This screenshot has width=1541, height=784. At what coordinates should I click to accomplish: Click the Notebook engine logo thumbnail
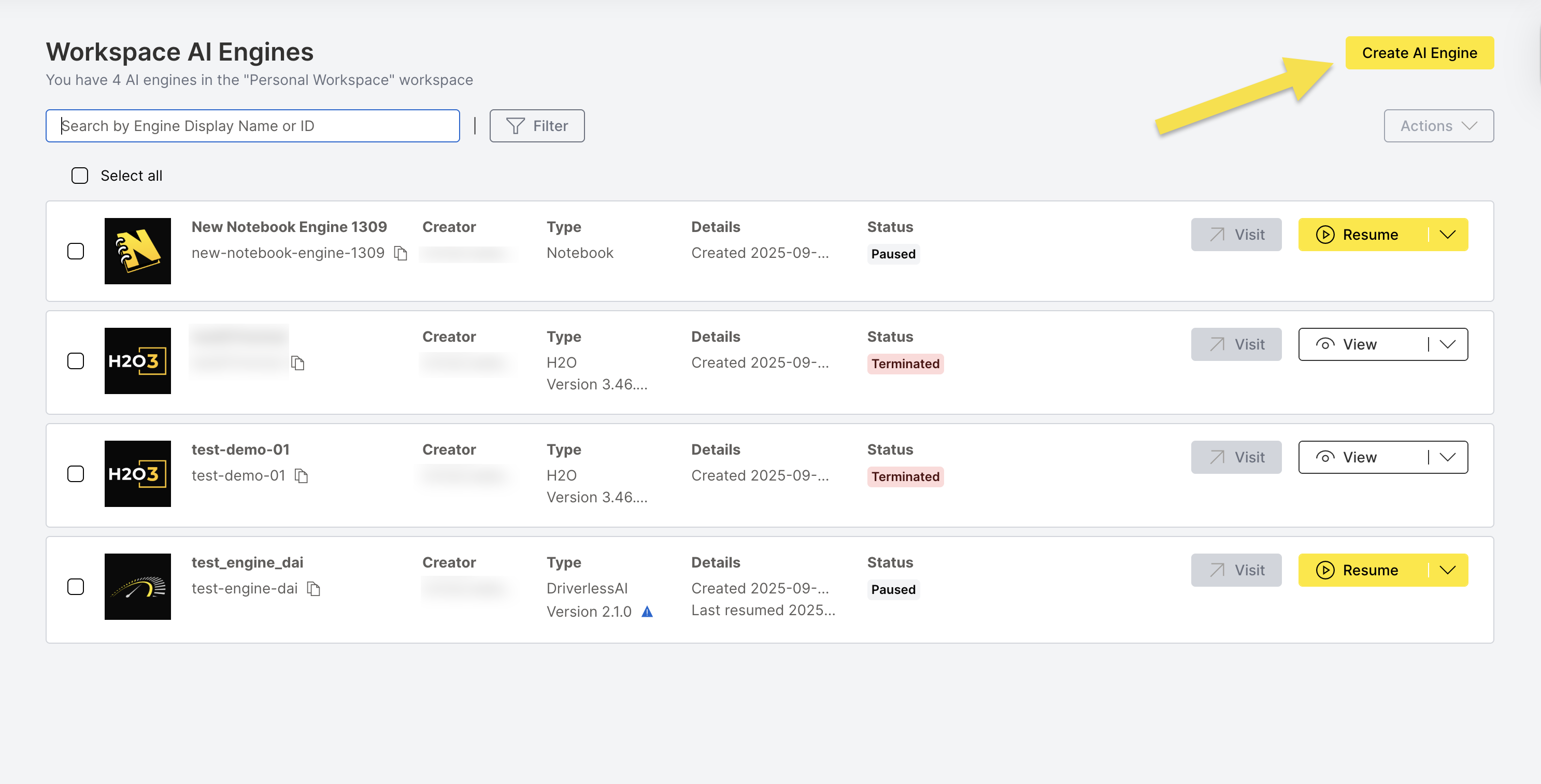[x=138, y=251]
